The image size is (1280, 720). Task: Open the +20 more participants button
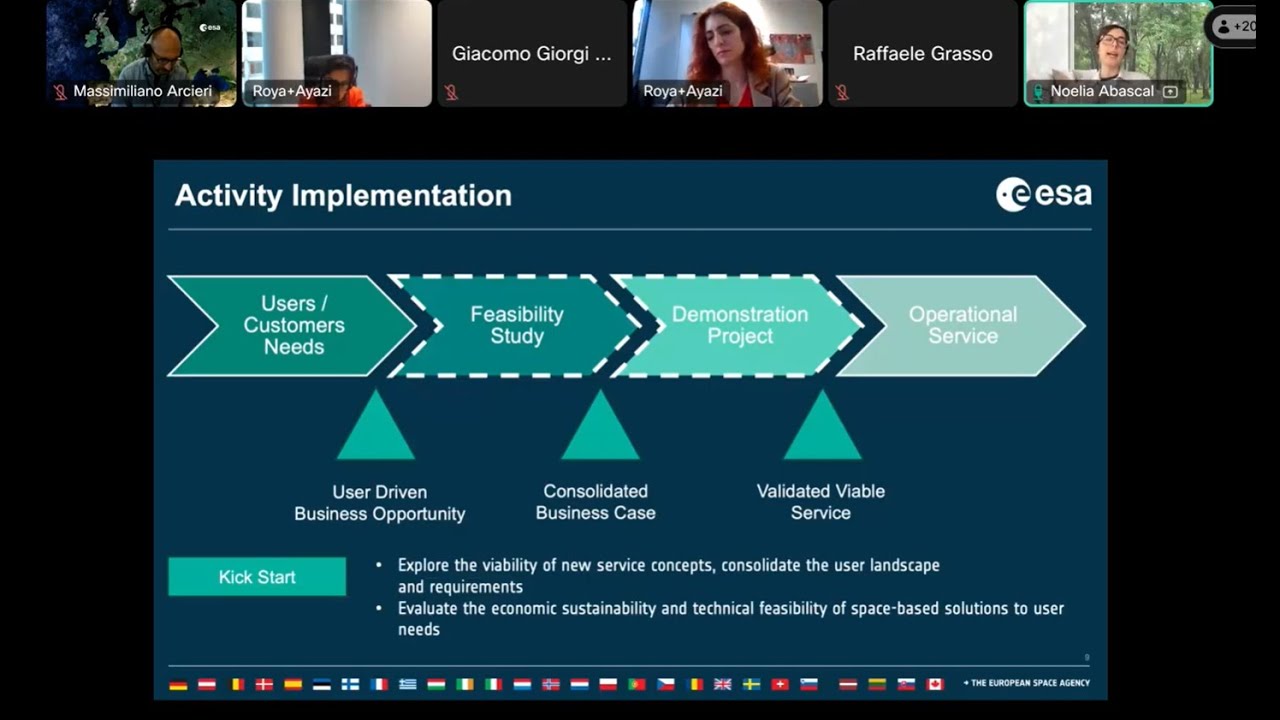pos(1234,27)
